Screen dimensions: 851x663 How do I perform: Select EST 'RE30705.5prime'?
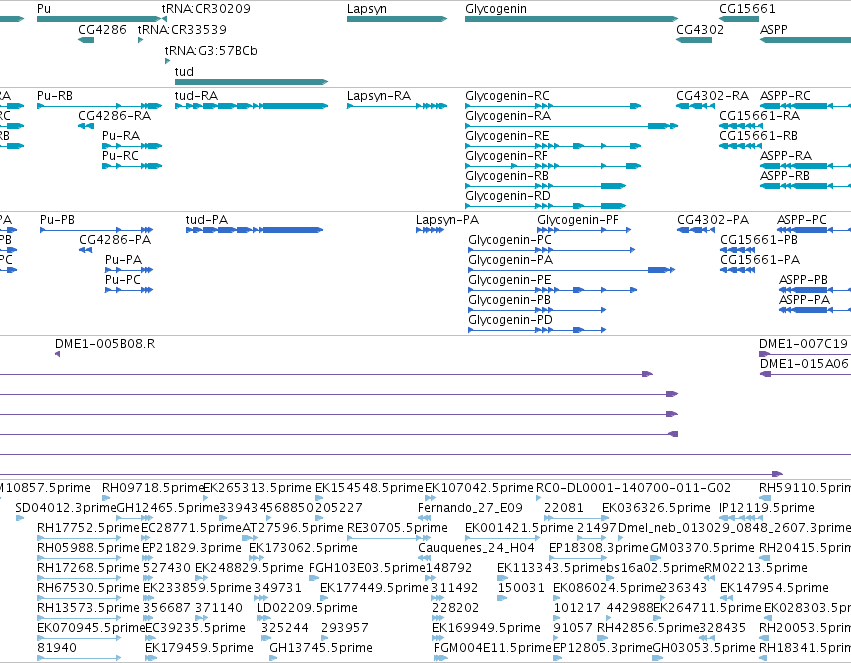[x=397, y=528]
